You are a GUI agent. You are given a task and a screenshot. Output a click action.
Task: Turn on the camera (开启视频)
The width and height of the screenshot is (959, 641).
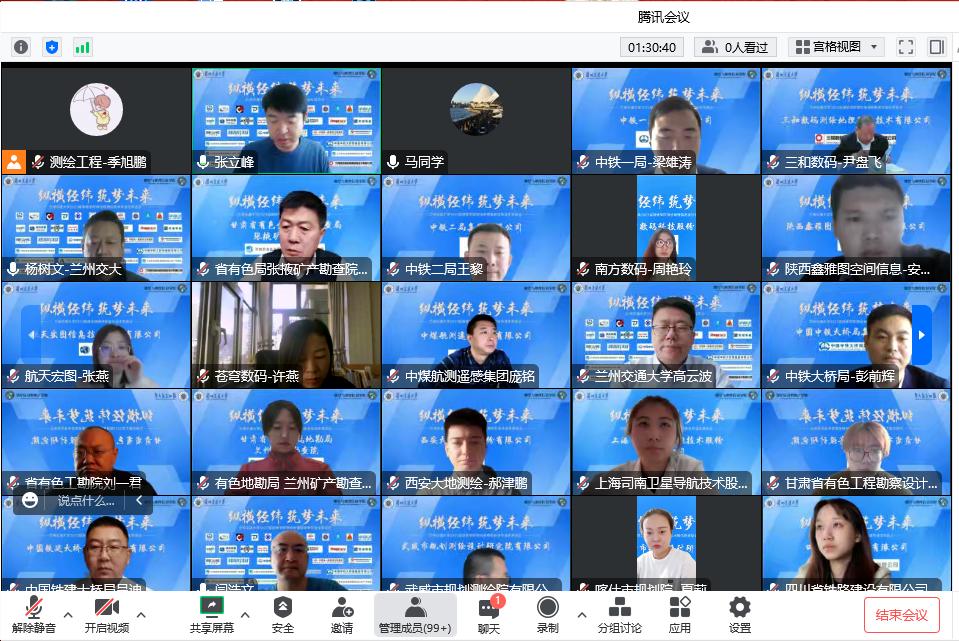click(x=106, y=614)
